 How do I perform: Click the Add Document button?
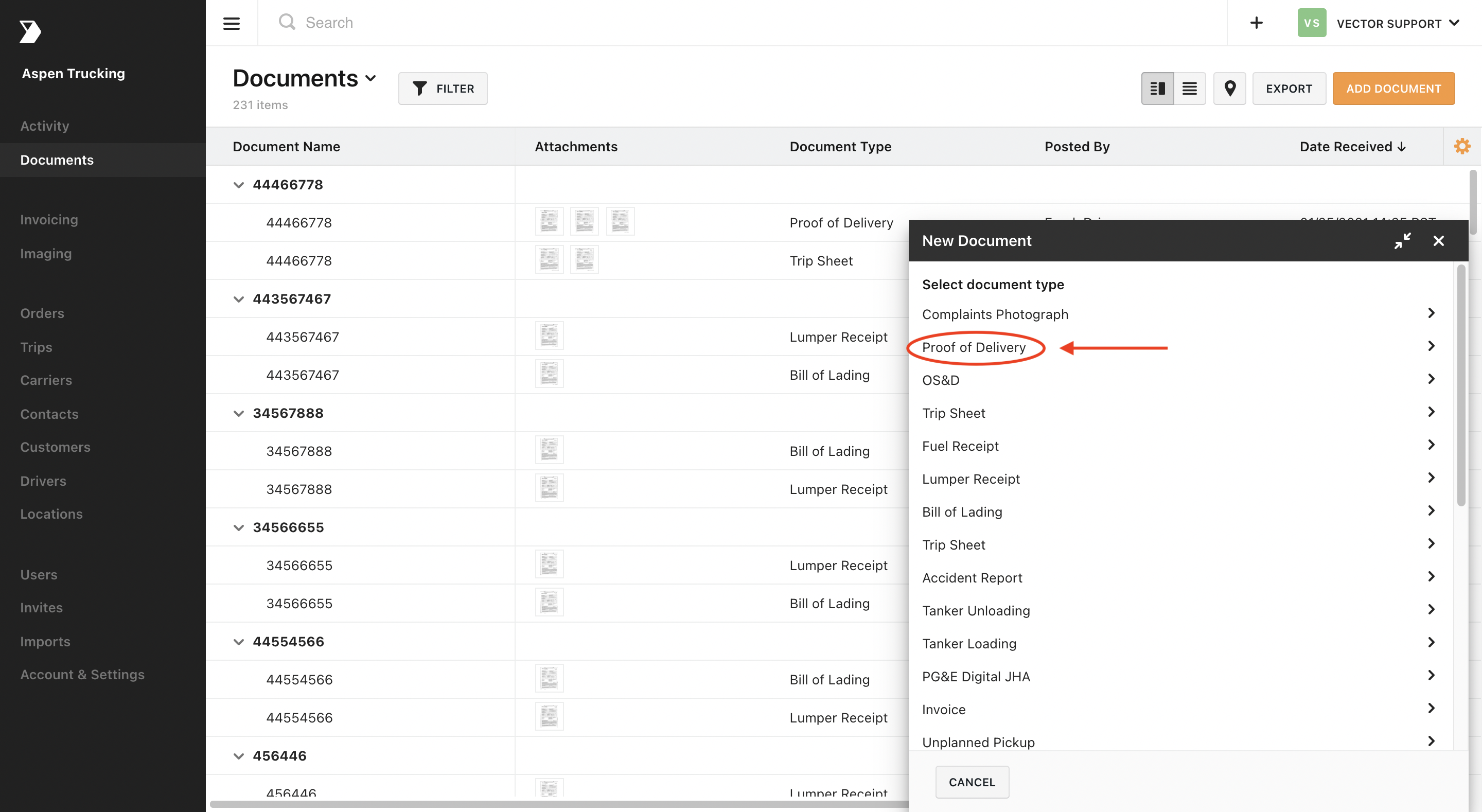coord(1393,88)
